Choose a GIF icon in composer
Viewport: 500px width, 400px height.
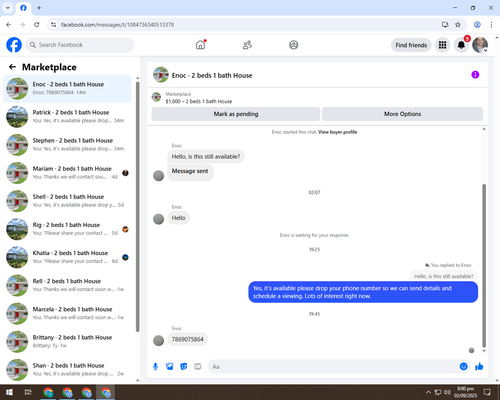tap(198, 367)
